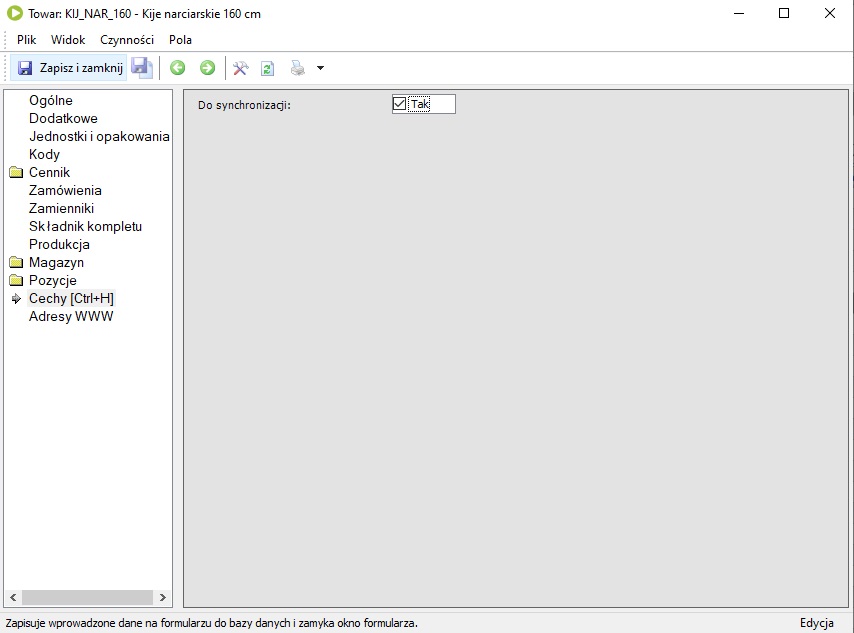
Task: Click the Pozycje folder icon
Action: (16, 280)
